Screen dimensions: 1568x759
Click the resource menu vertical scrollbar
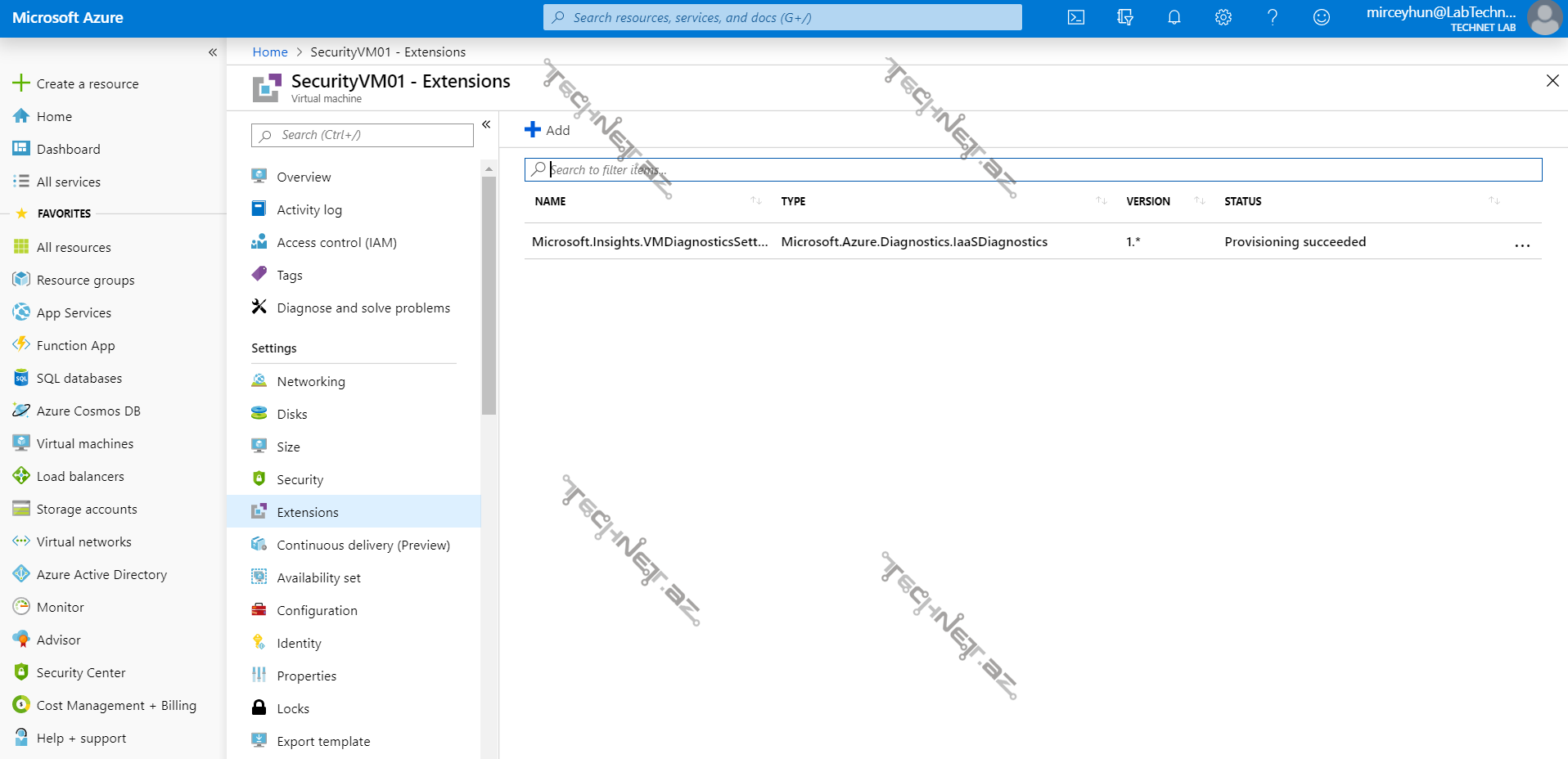489,294
